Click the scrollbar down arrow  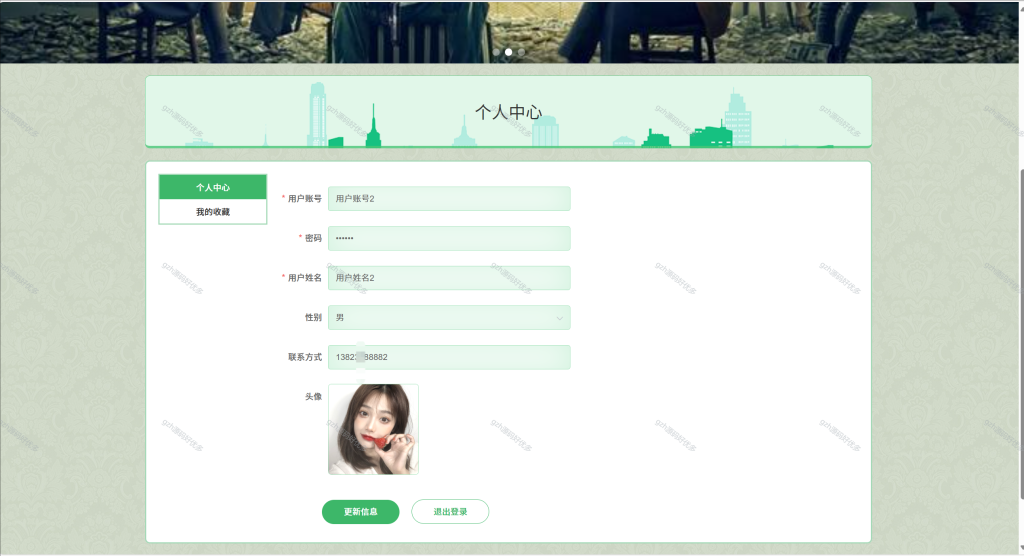pos(1021,550)
